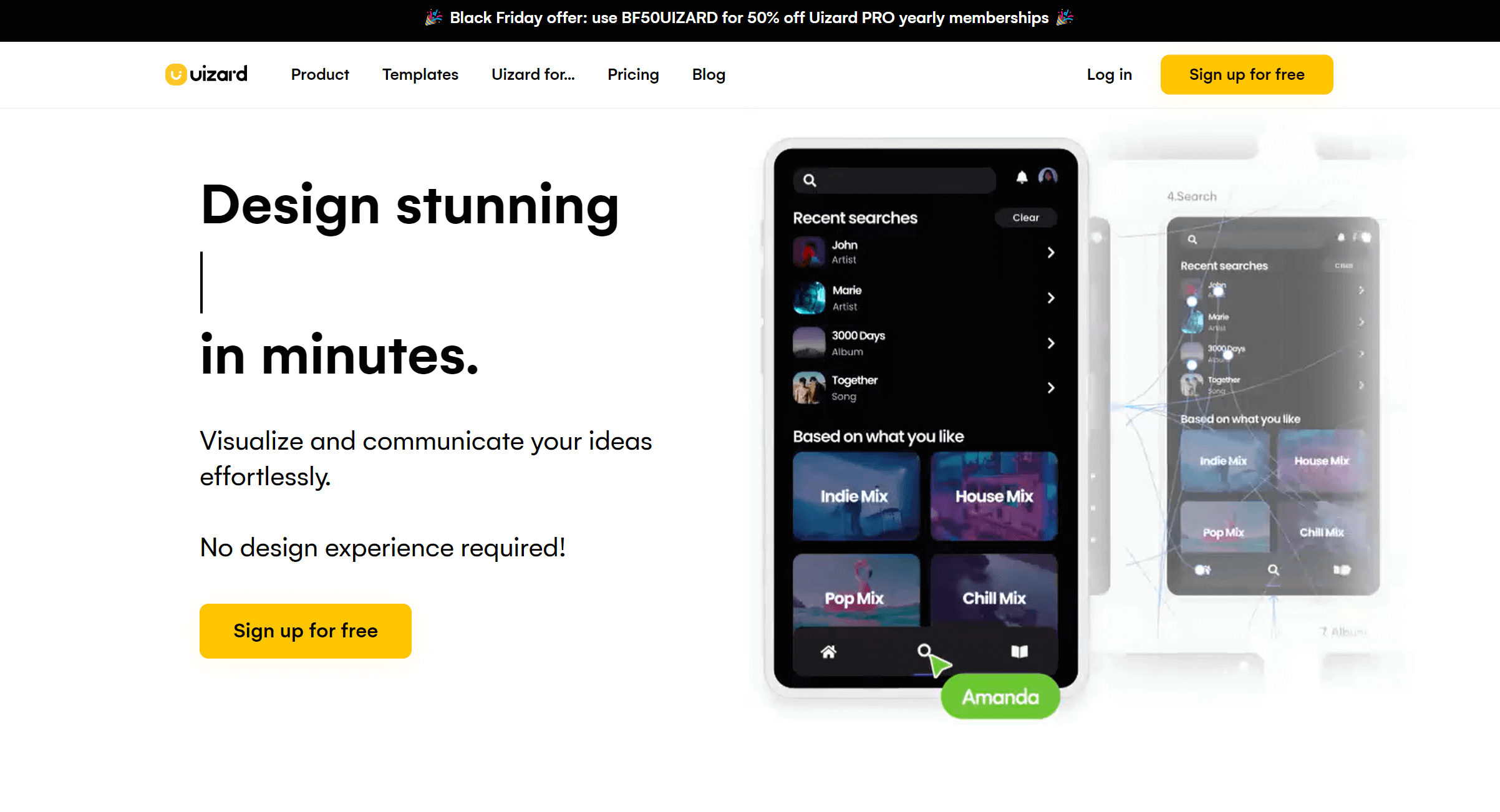Expand the Uizard for... navigation menu

533,75
